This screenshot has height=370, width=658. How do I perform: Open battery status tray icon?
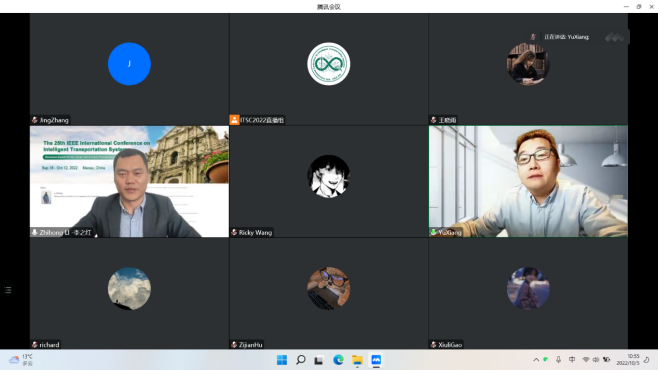(606, 360)
